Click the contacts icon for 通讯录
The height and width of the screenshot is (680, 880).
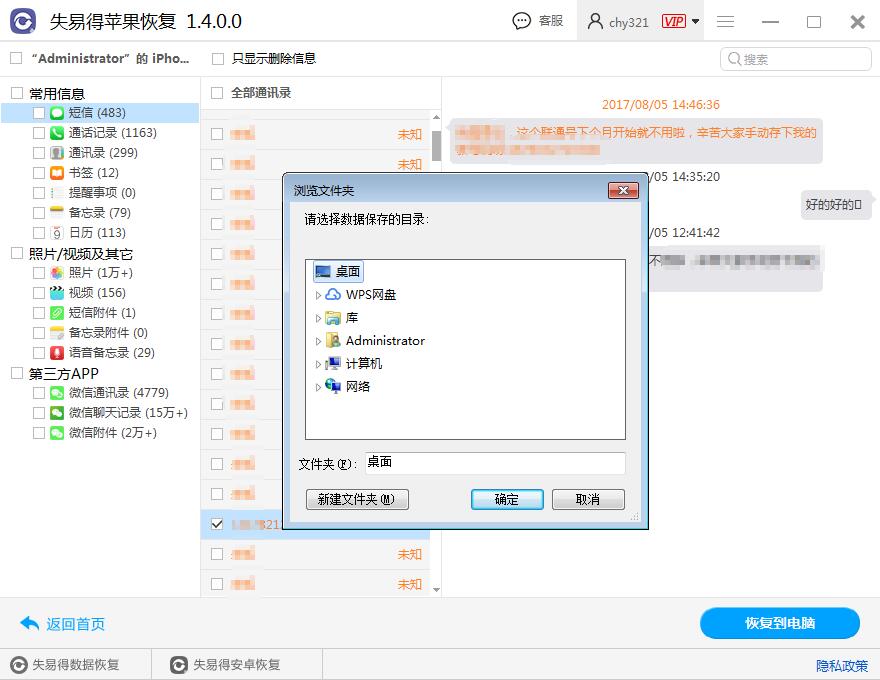[x=57, y=153]
